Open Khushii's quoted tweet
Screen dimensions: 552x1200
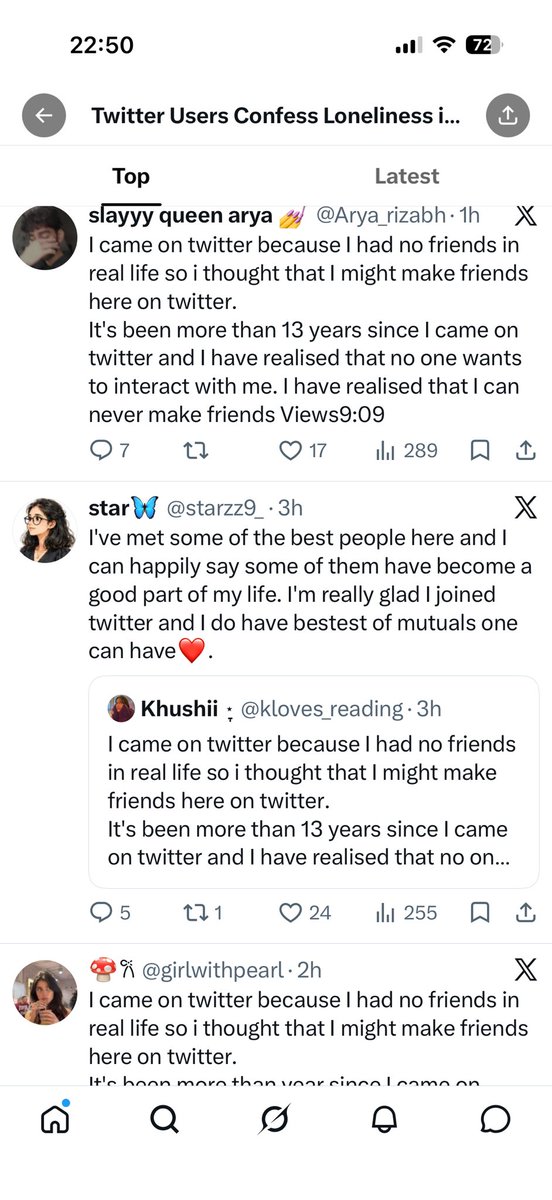click(x=314, y=782)
